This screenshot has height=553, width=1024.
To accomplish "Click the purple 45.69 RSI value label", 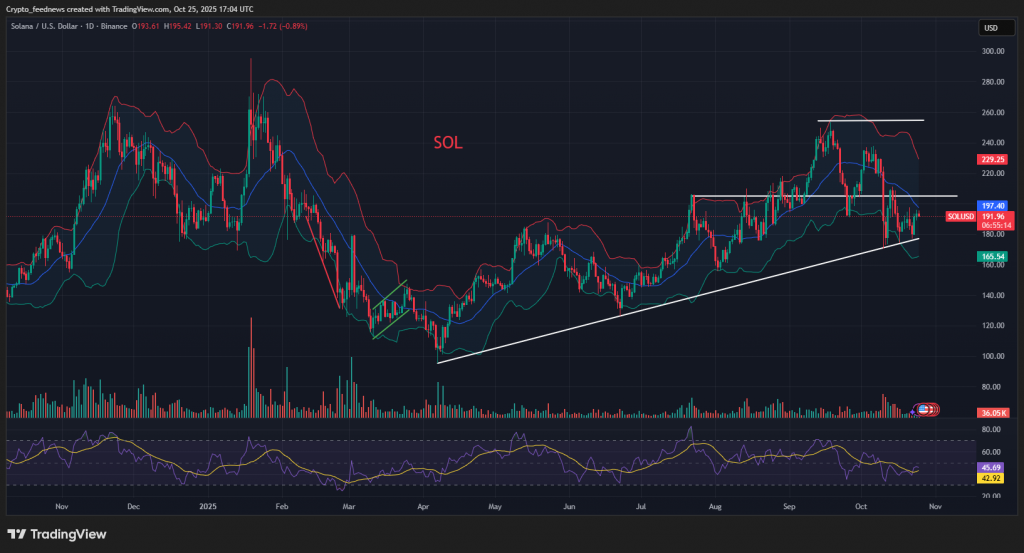I will click(991, 467).
